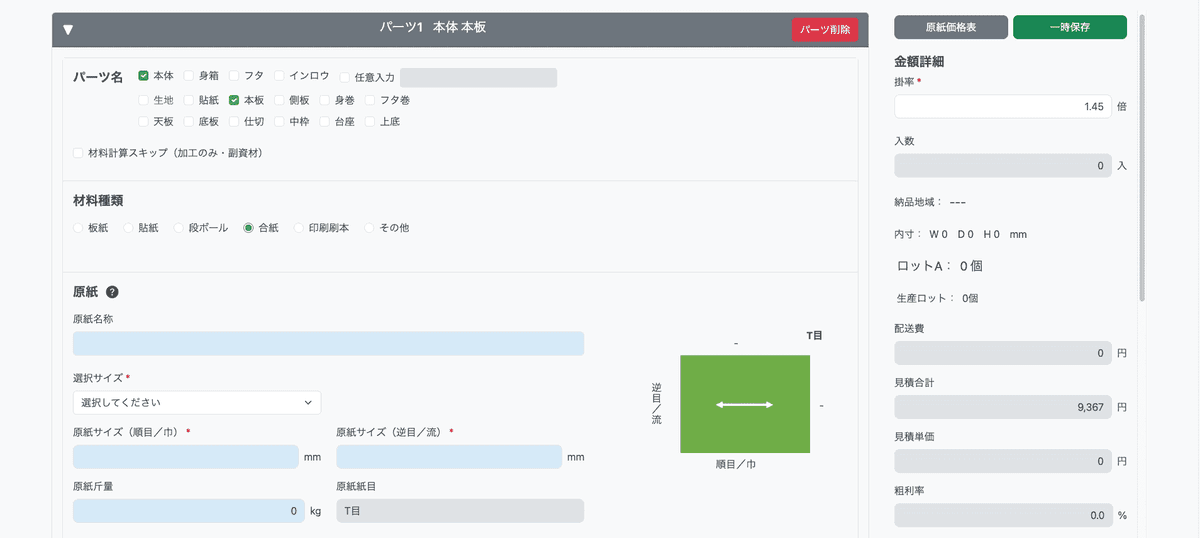Enable 材料計算スキップ checkbox
The image size is (1200, 538).
pos(78,153)
